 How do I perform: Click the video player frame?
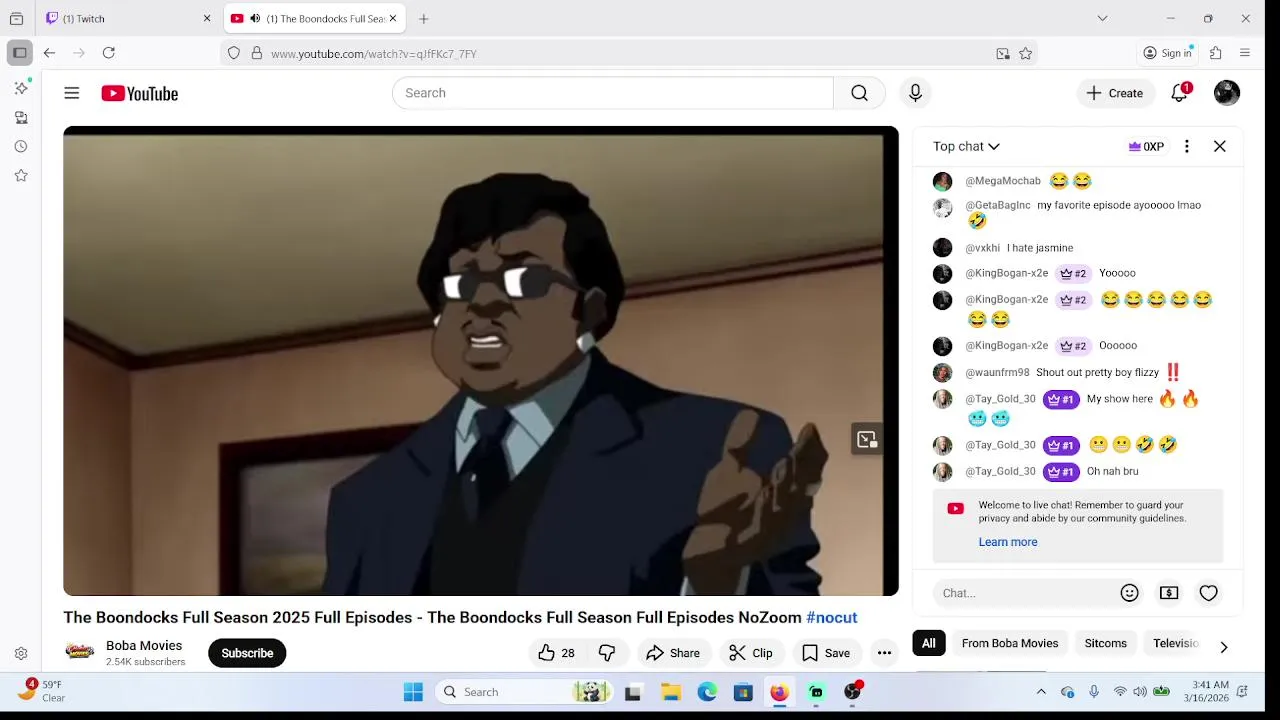coord(481,361)
